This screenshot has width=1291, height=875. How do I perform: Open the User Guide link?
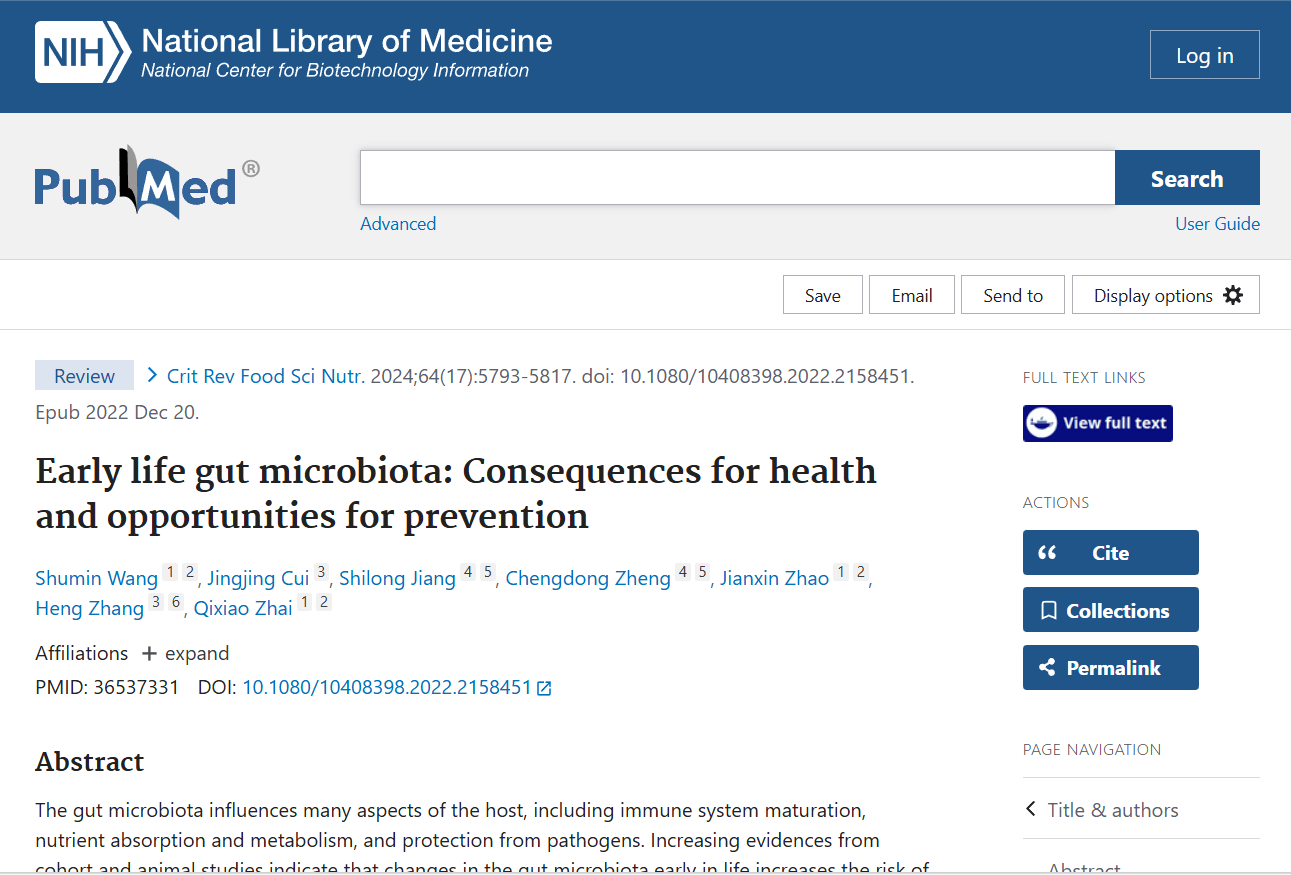pos(1217,224)
